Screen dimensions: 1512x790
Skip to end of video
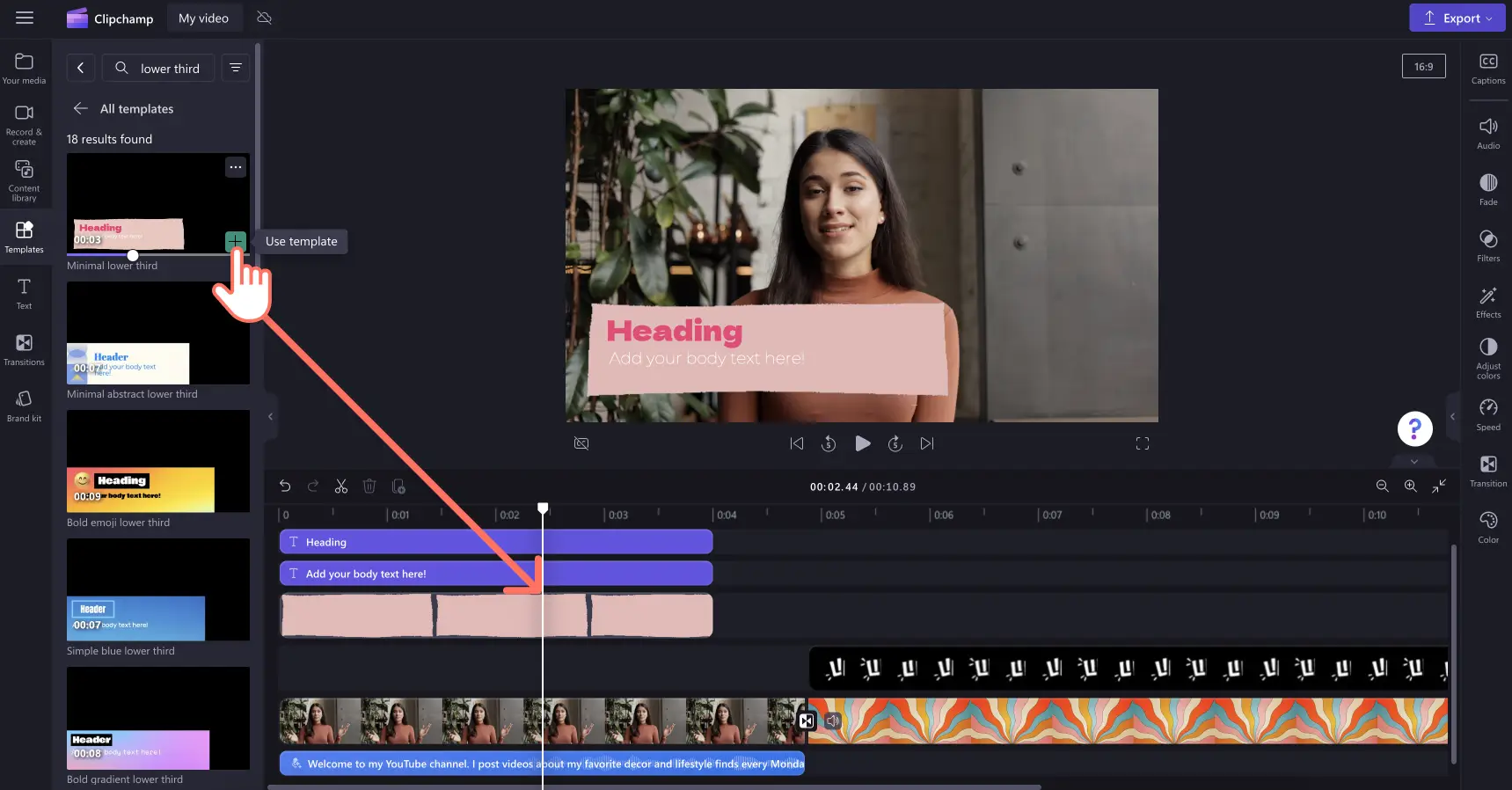pos(927,443)
